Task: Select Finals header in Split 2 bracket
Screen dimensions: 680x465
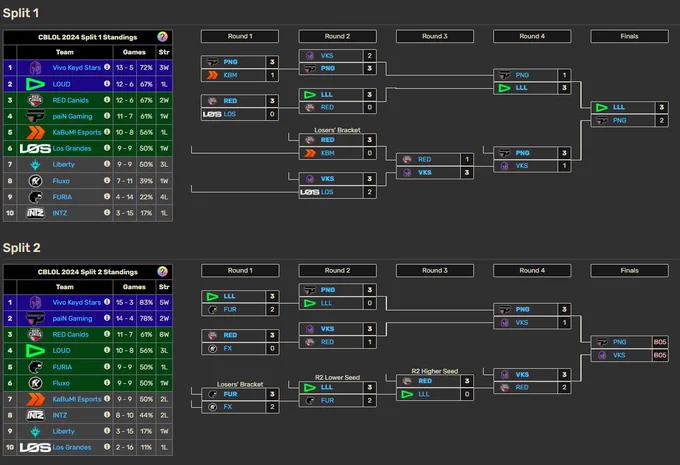Action: (x=629, y=270)
